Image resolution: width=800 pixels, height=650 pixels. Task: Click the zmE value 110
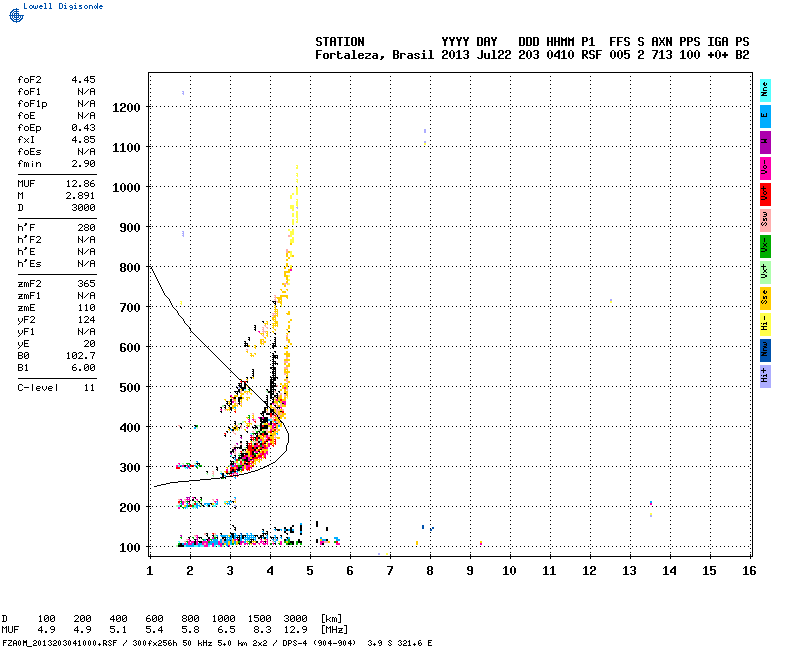click(86, 308)
